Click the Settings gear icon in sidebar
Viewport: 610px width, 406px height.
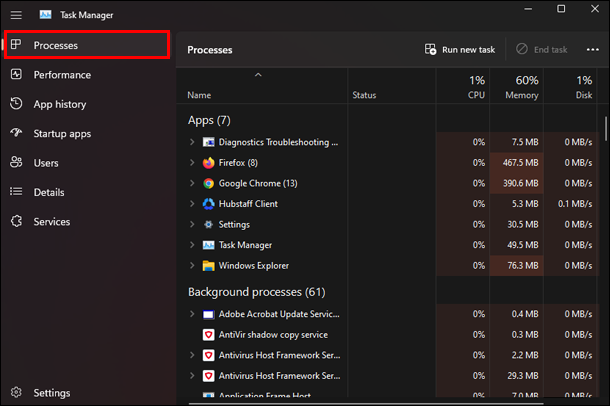click(16, 393)
